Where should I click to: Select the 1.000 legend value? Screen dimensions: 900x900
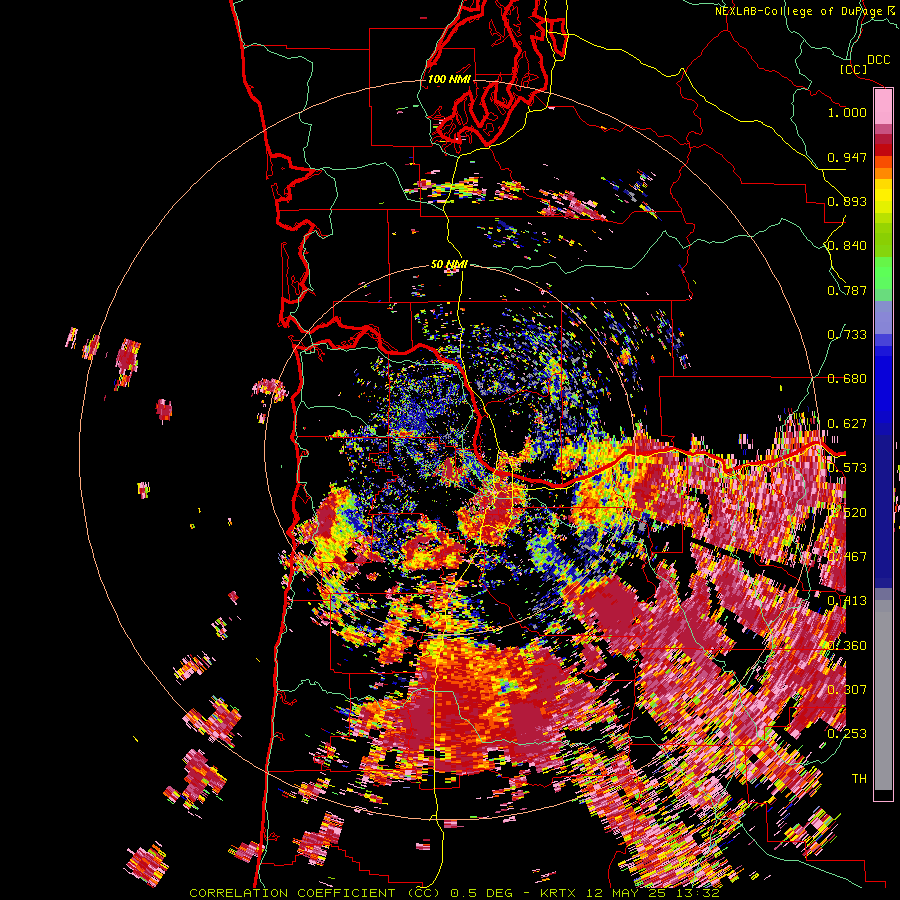click(847, 112)
